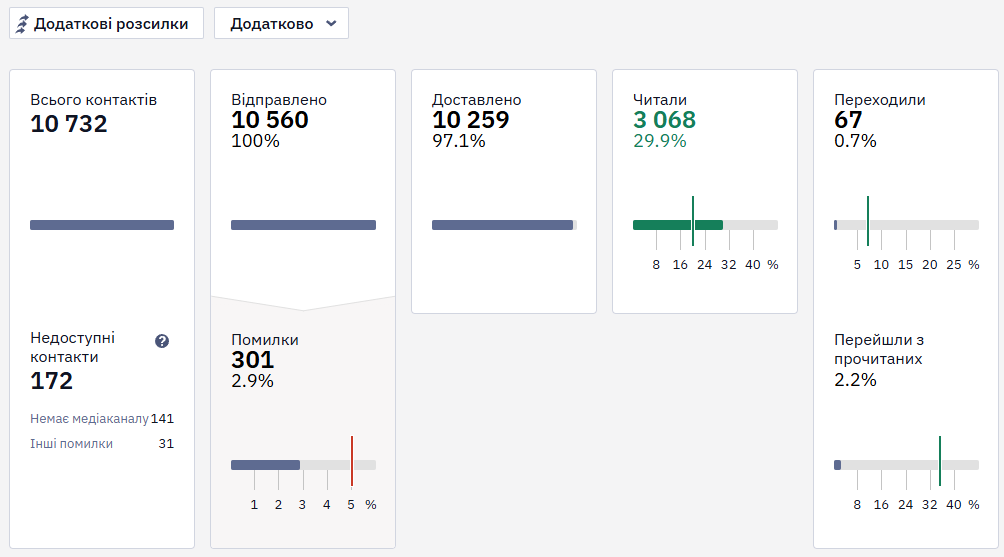Screen dimensions: 1004x557
Task: Click the Перейшли з прочитаних label
Action: click(x=879, y=350)
